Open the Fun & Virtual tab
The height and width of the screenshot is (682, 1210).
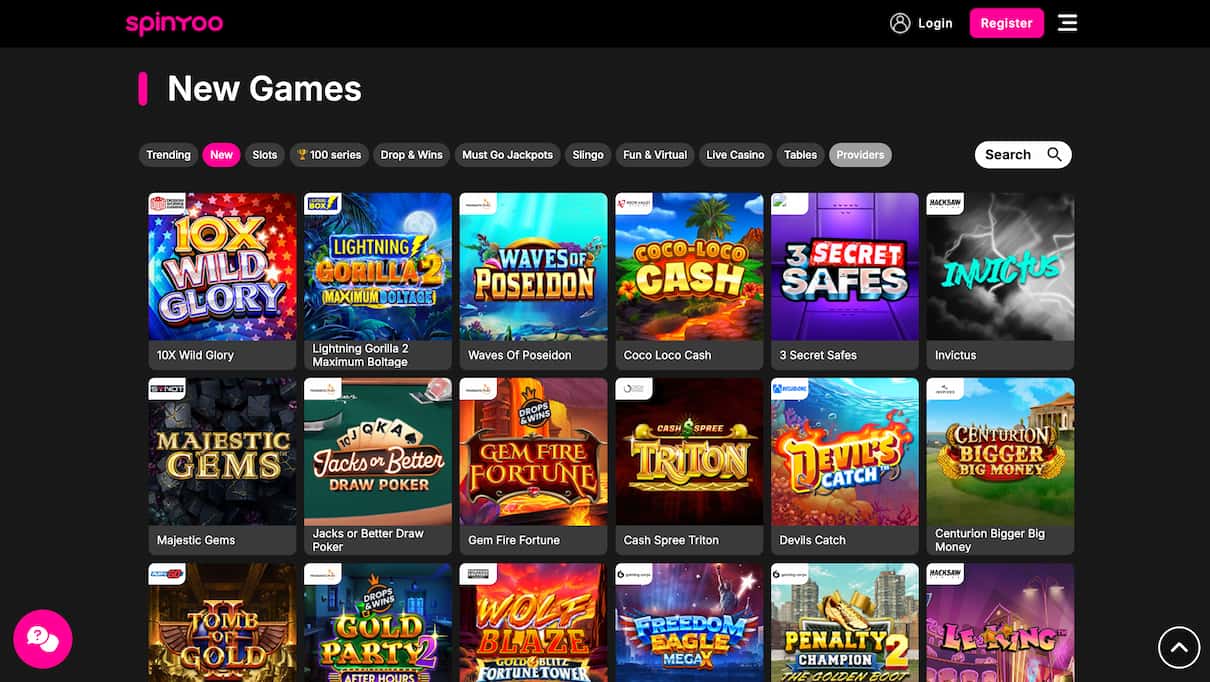click(x=655, y=155)
